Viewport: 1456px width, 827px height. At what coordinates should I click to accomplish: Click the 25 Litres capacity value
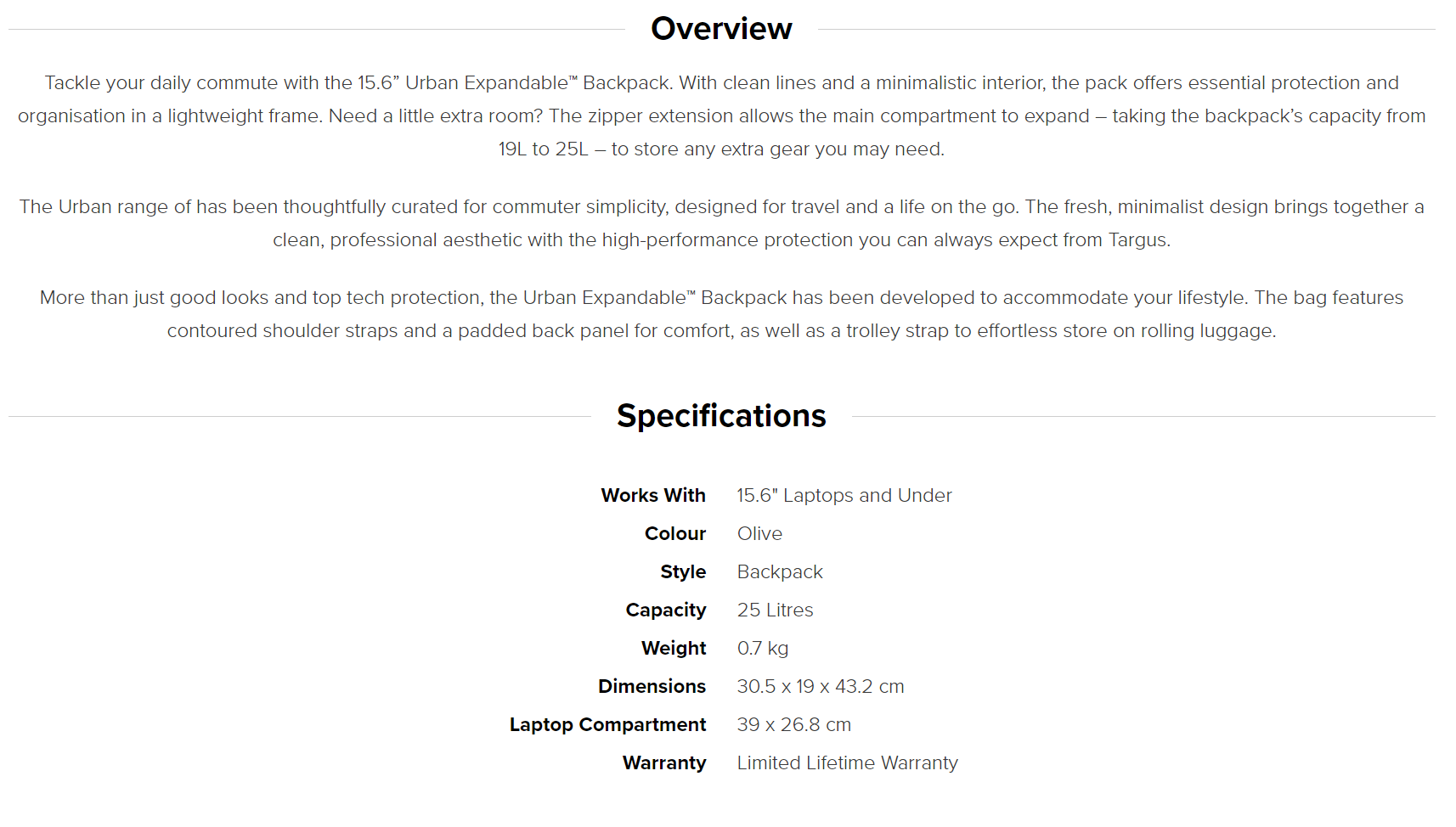pyautogui.click(x=775, y=610)
